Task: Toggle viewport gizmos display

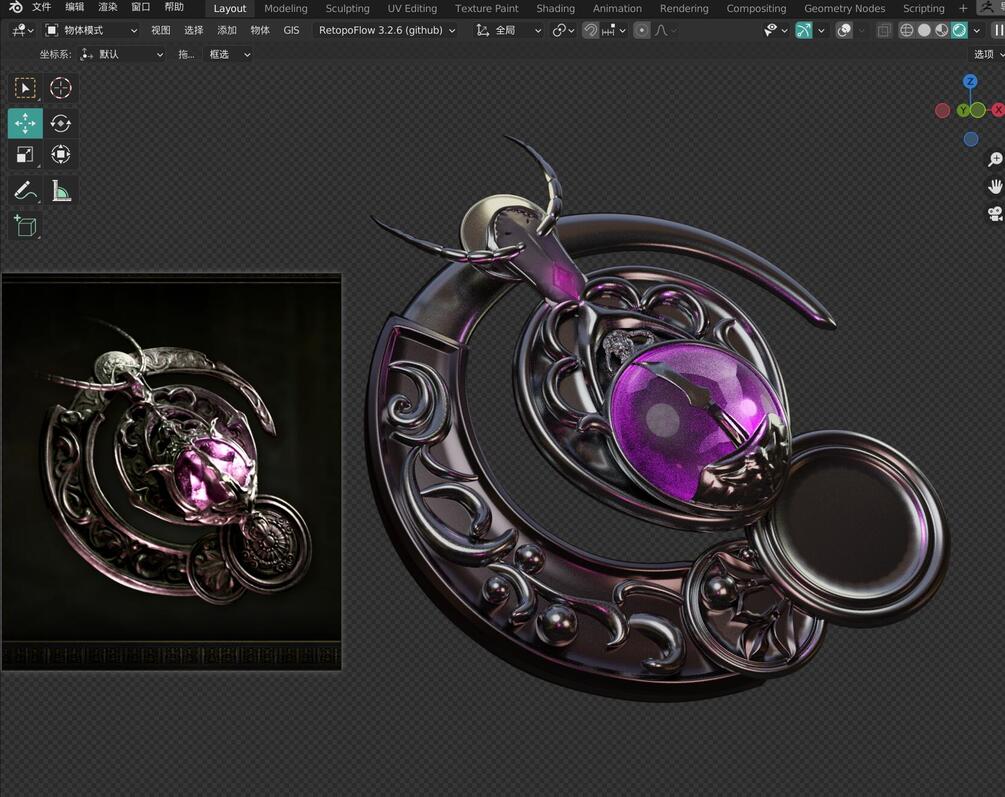Action: coord(803,30)
